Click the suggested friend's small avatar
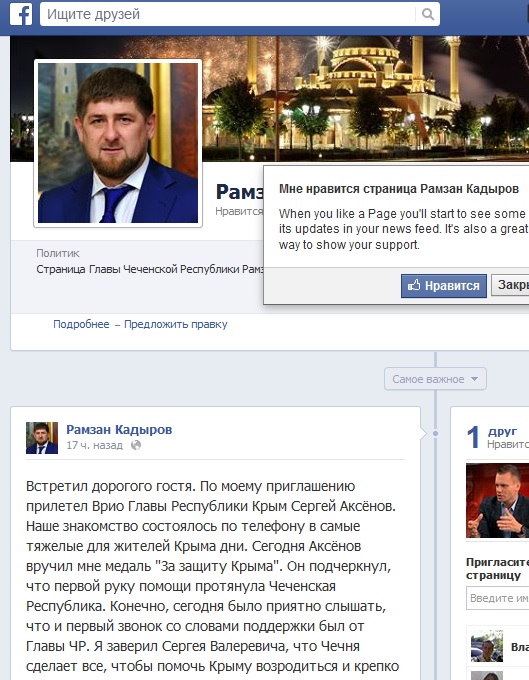529x680 pixels. click(x=487, y=646)
